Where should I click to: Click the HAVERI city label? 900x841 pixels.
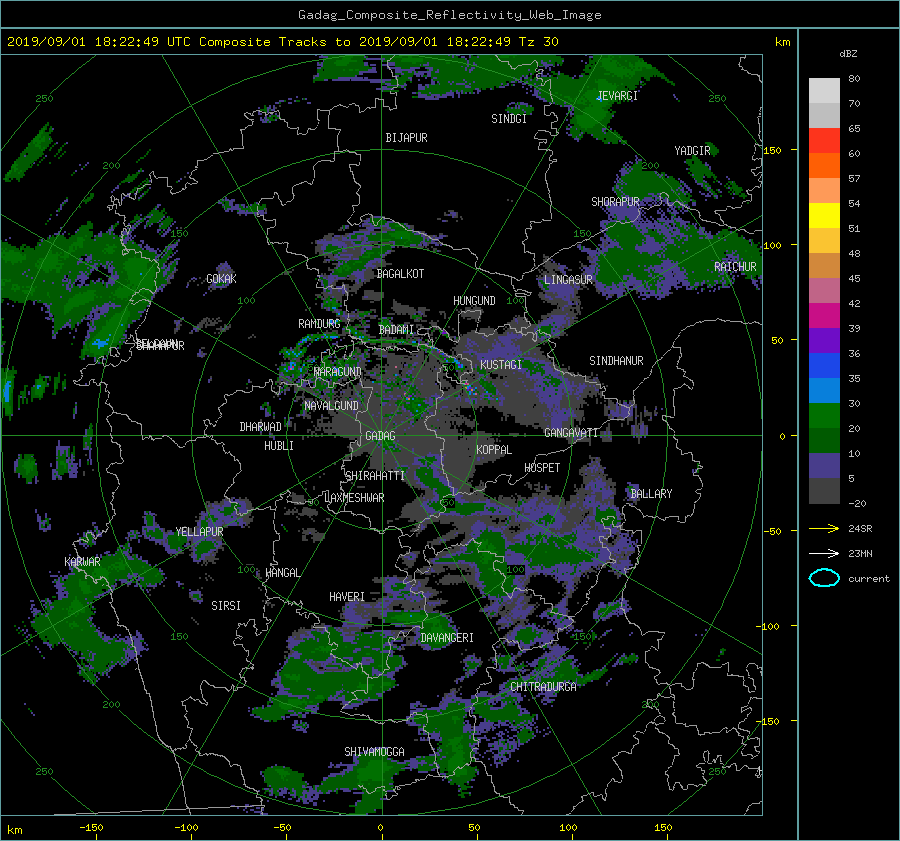tap(347, 598)
